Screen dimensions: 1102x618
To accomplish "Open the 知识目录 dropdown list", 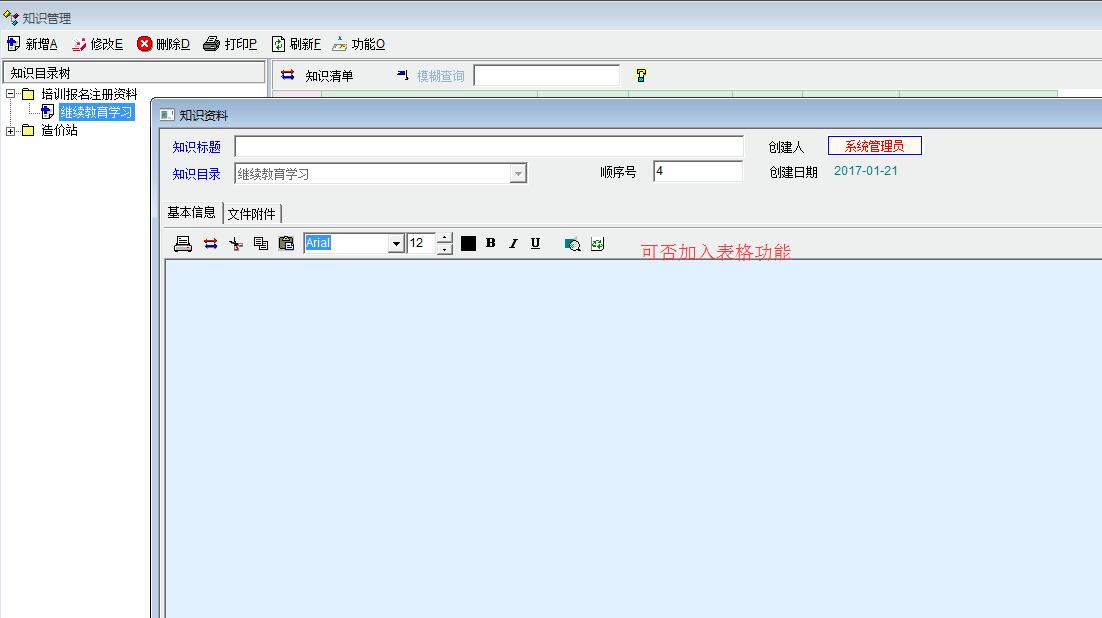I will [x=518, y=174].
